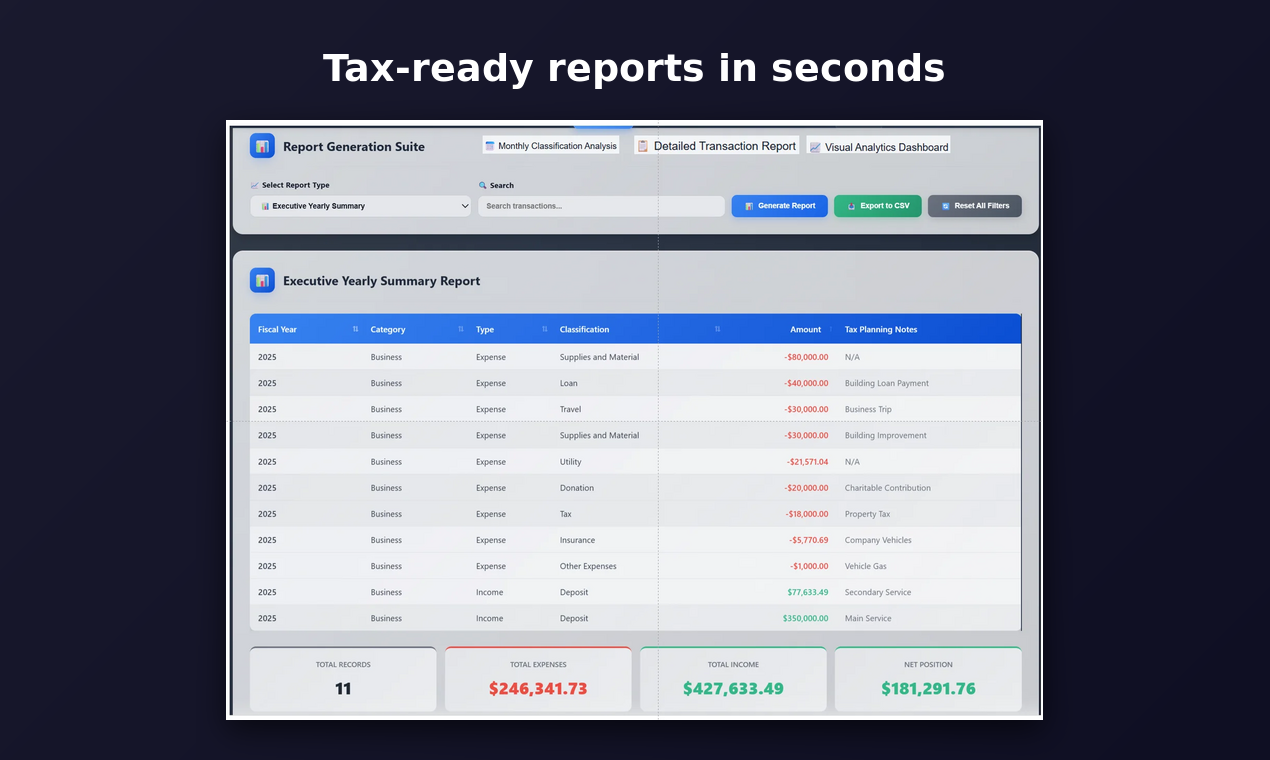The width and height of the screenshot is (1270, 760).
Task: Click Reset All Filters
Action: (x=974, y=206)
